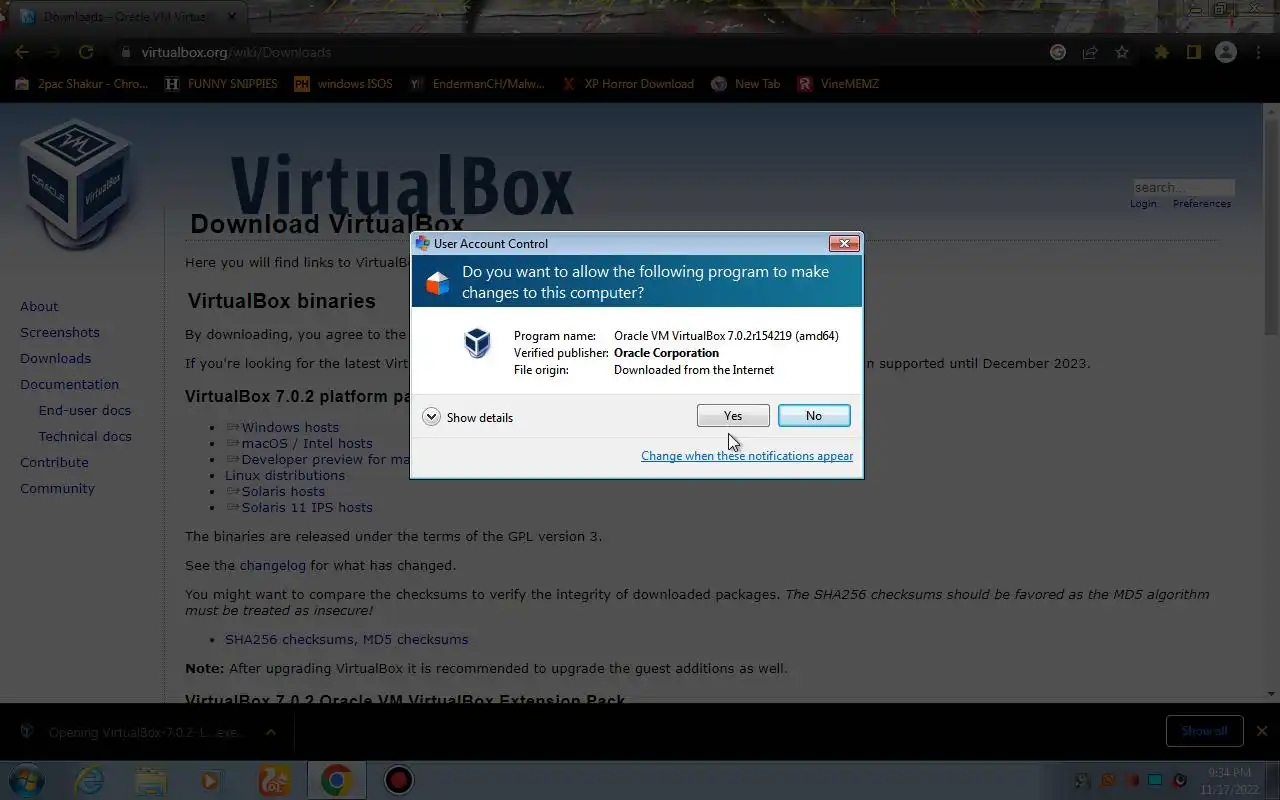Go to Downloads in the sidebar
Image resolution: width=1280 pixels, height=800 pixels.
pos(55,358)
